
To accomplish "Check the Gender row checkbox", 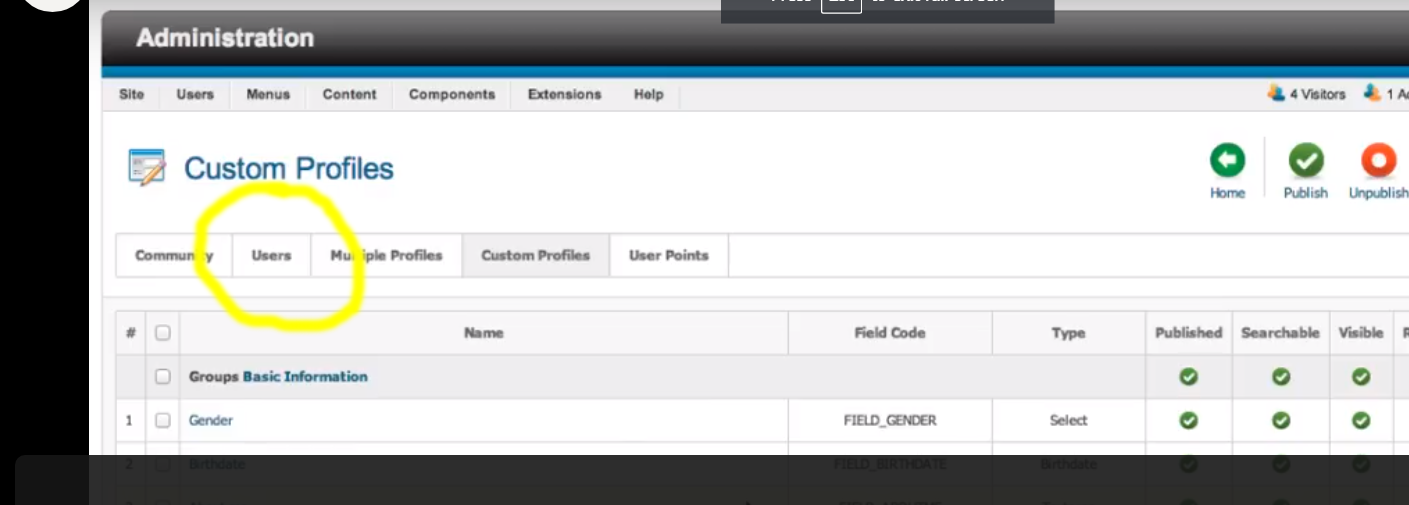I will point(162,421).
